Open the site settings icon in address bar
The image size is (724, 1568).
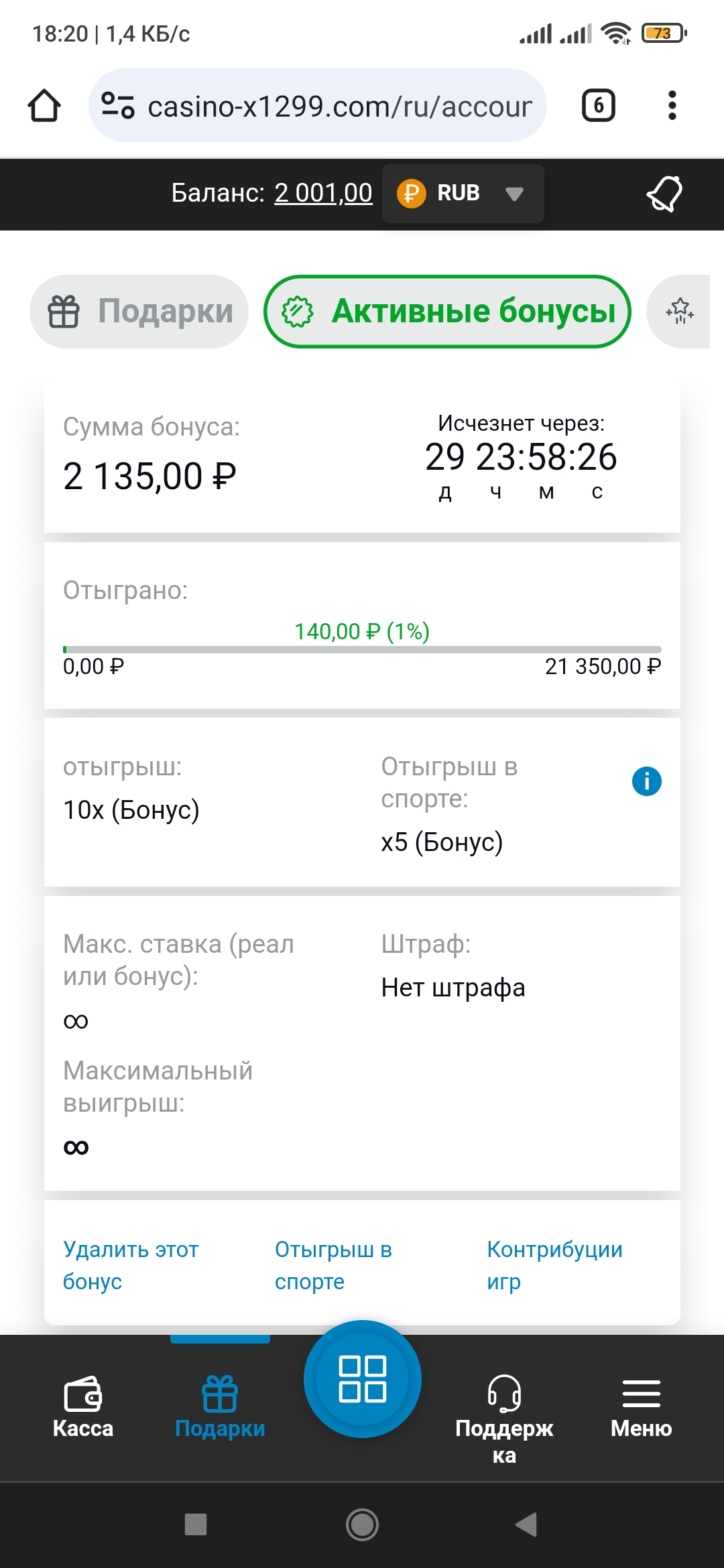118,106
